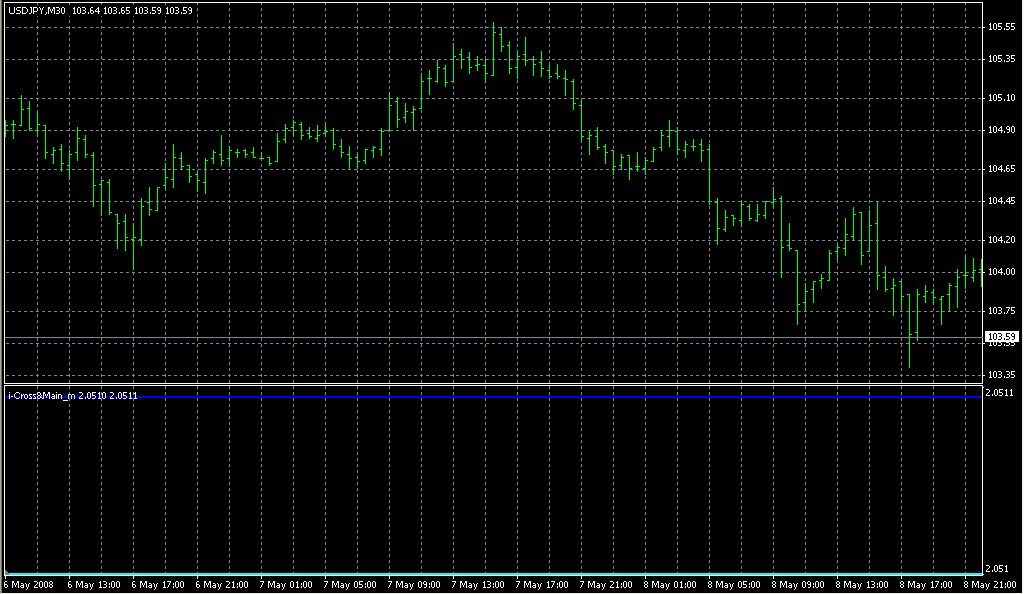
Task: Click the 7 May 05:00 time label
Action: click(x=350, y=586)
